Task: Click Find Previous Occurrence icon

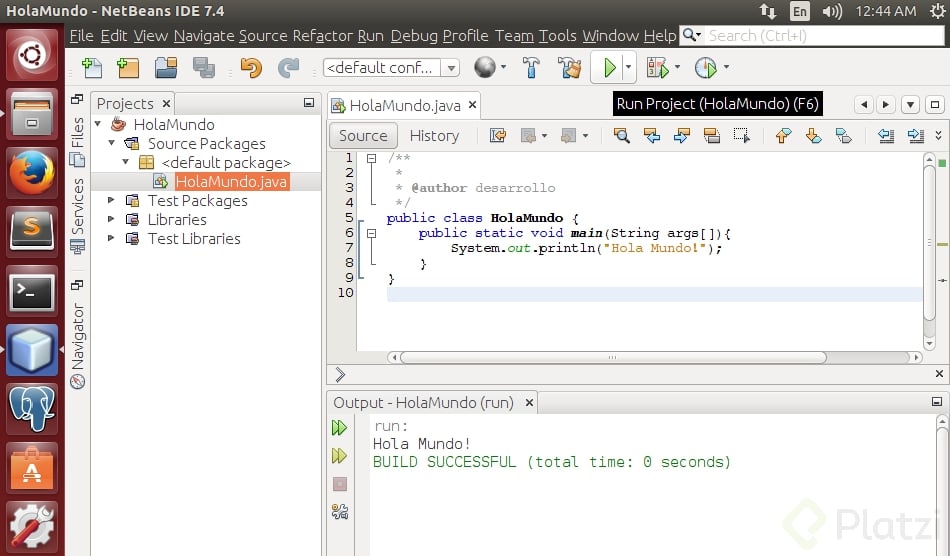Action: [652, 136]
